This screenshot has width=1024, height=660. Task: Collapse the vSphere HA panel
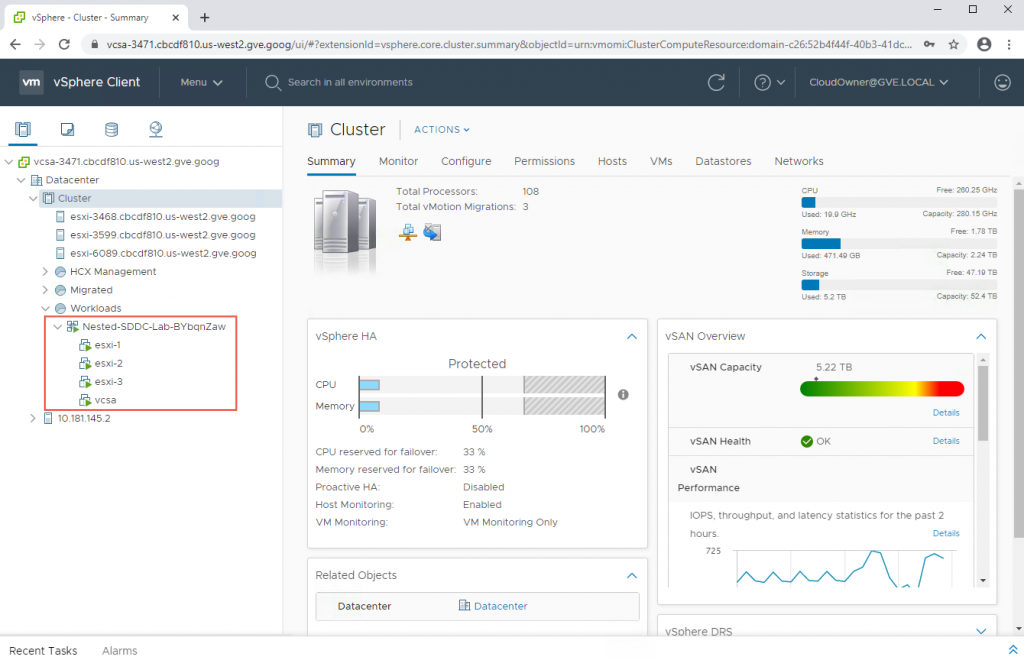tap(631, 337)
